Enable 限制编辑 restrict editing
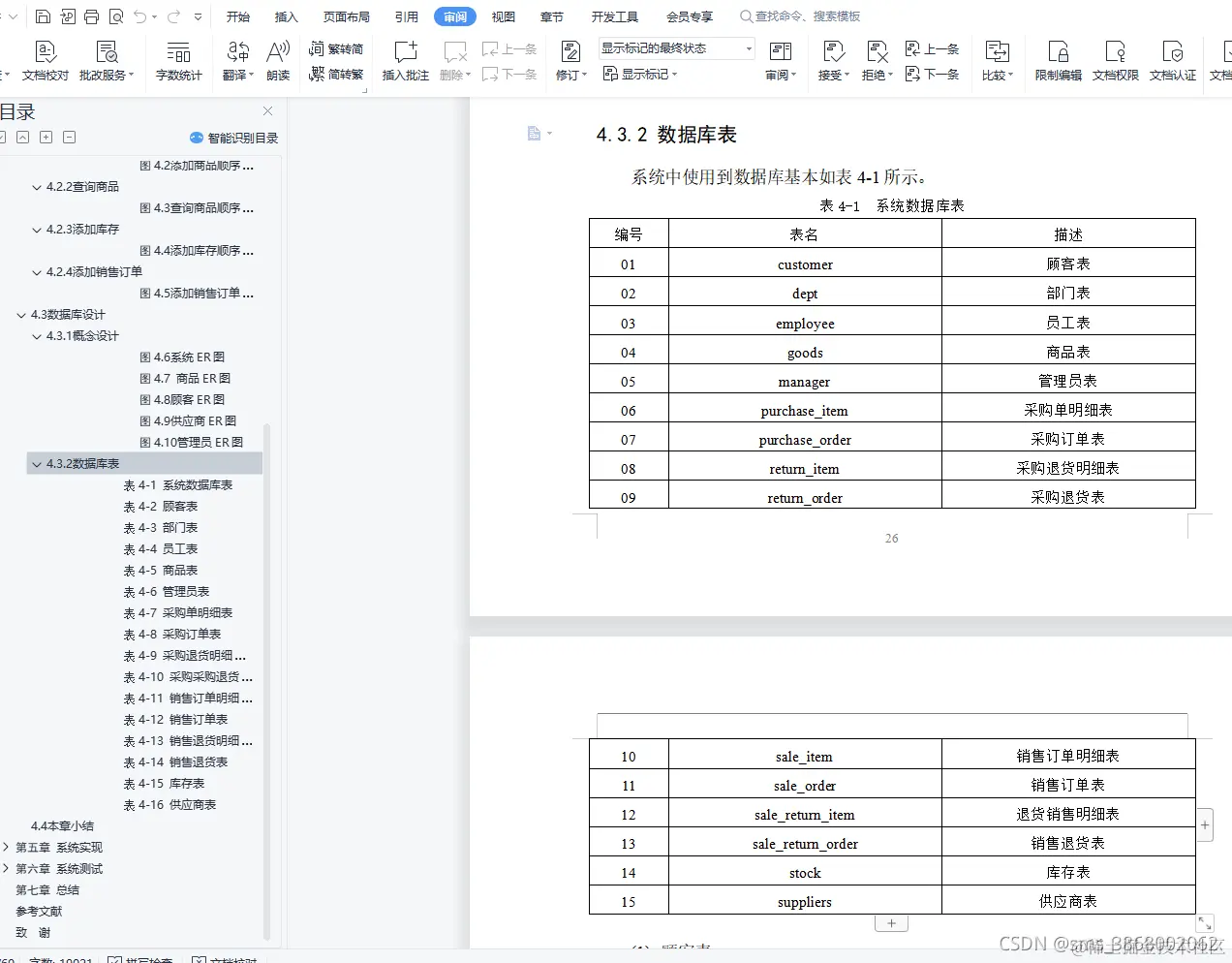 click(x=1057, y=58)
